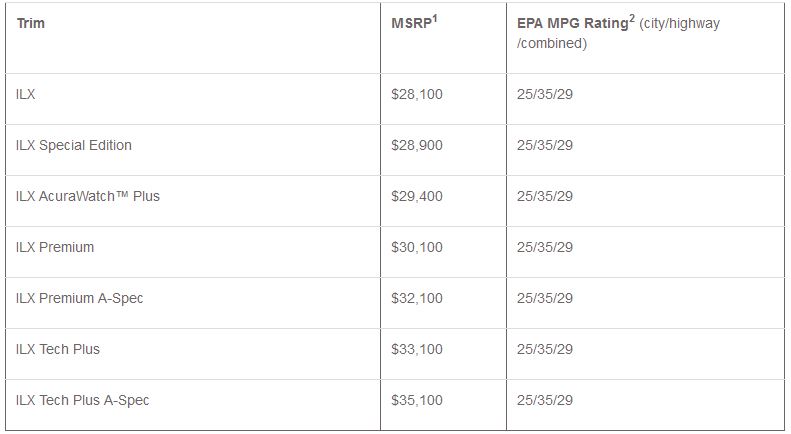Click the ILX AcuraWatch™ Plus trim name

88,196
